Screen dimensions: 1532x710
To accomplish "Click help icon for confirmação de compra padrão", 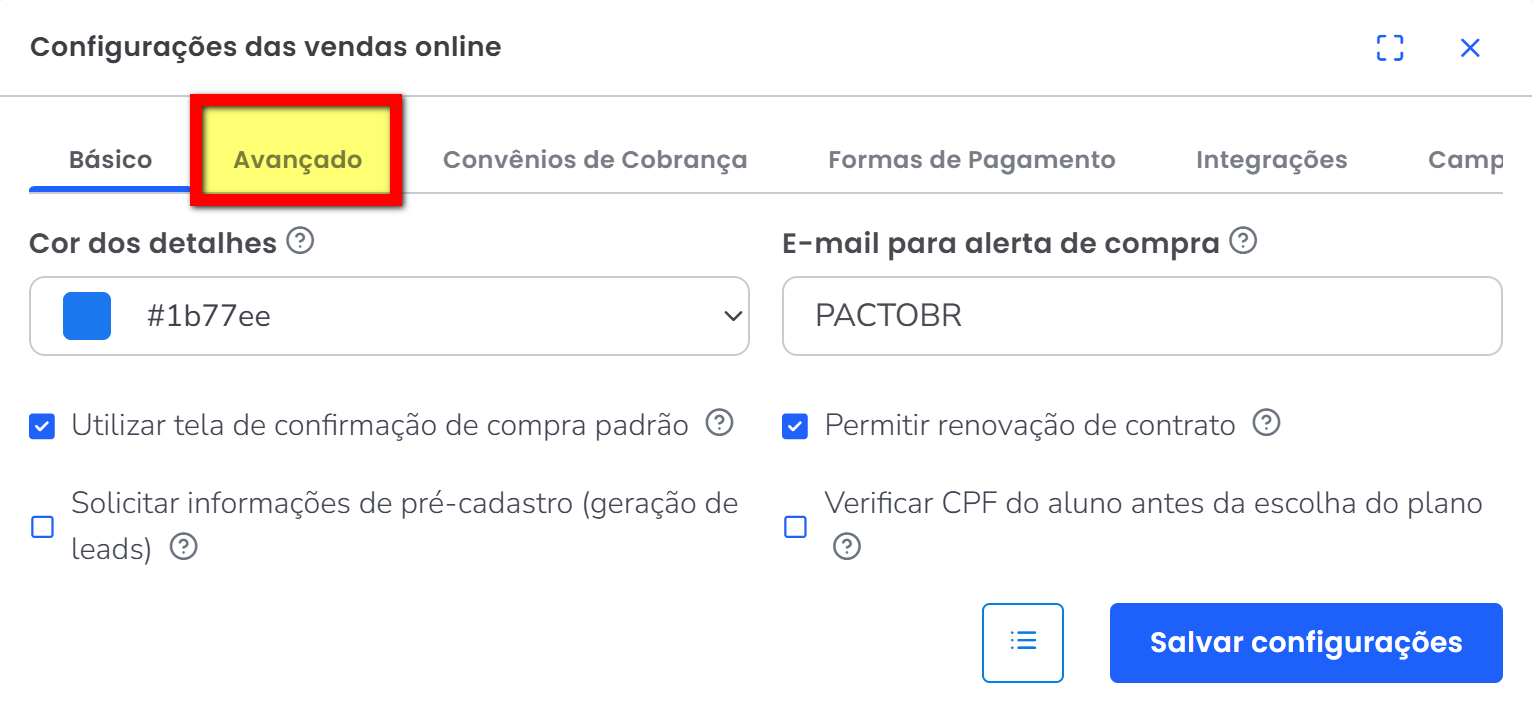I will tap(719, 424).
